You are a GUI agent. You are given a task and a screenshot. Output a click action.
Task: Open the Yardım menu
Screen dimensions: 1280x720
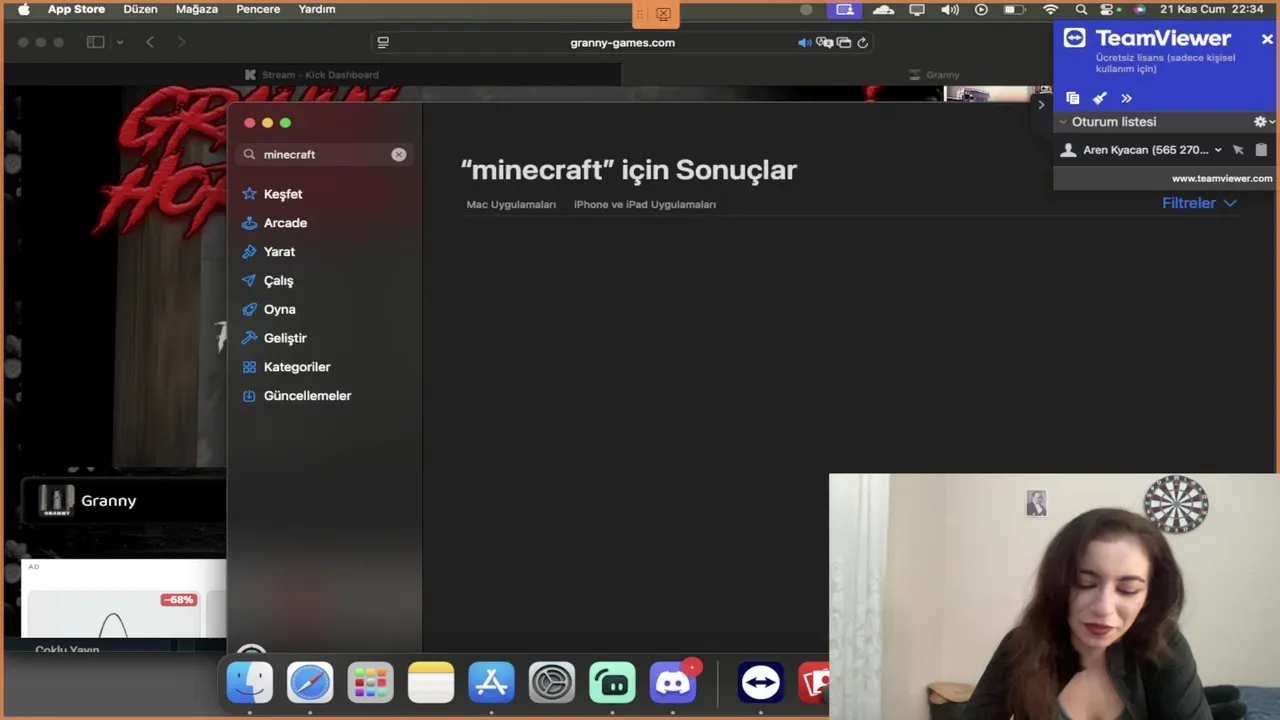click(317, 9)
